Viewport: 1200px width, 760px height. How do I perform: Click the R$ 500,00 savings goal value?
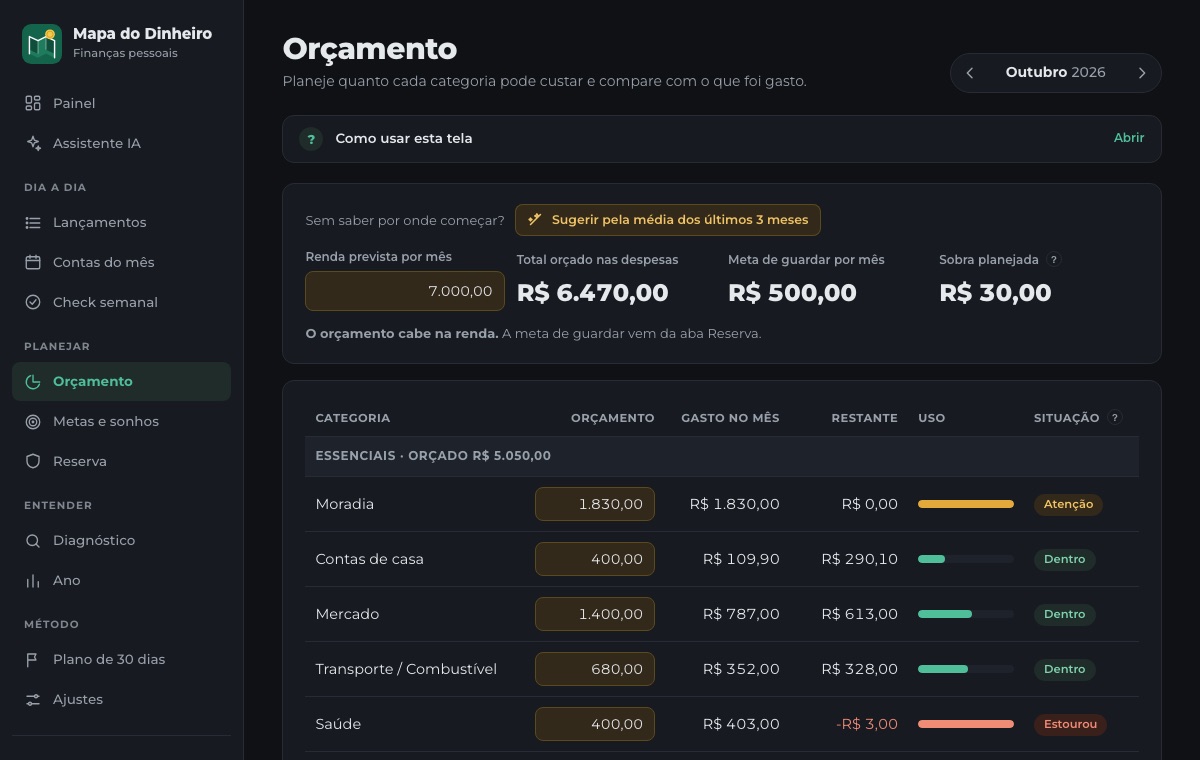click(792, 293)
